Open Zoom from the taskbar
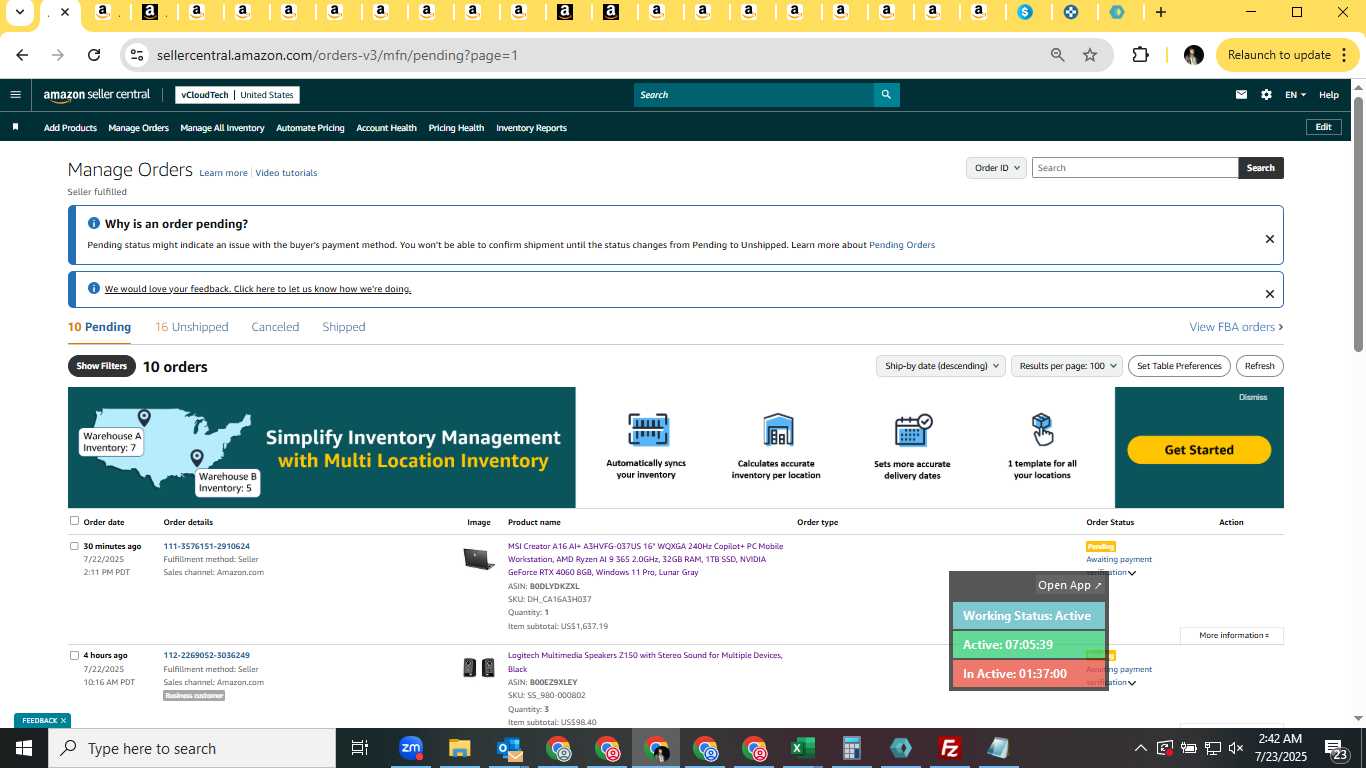The height and width of the screenshot is (768, 1366). point(410,748)
